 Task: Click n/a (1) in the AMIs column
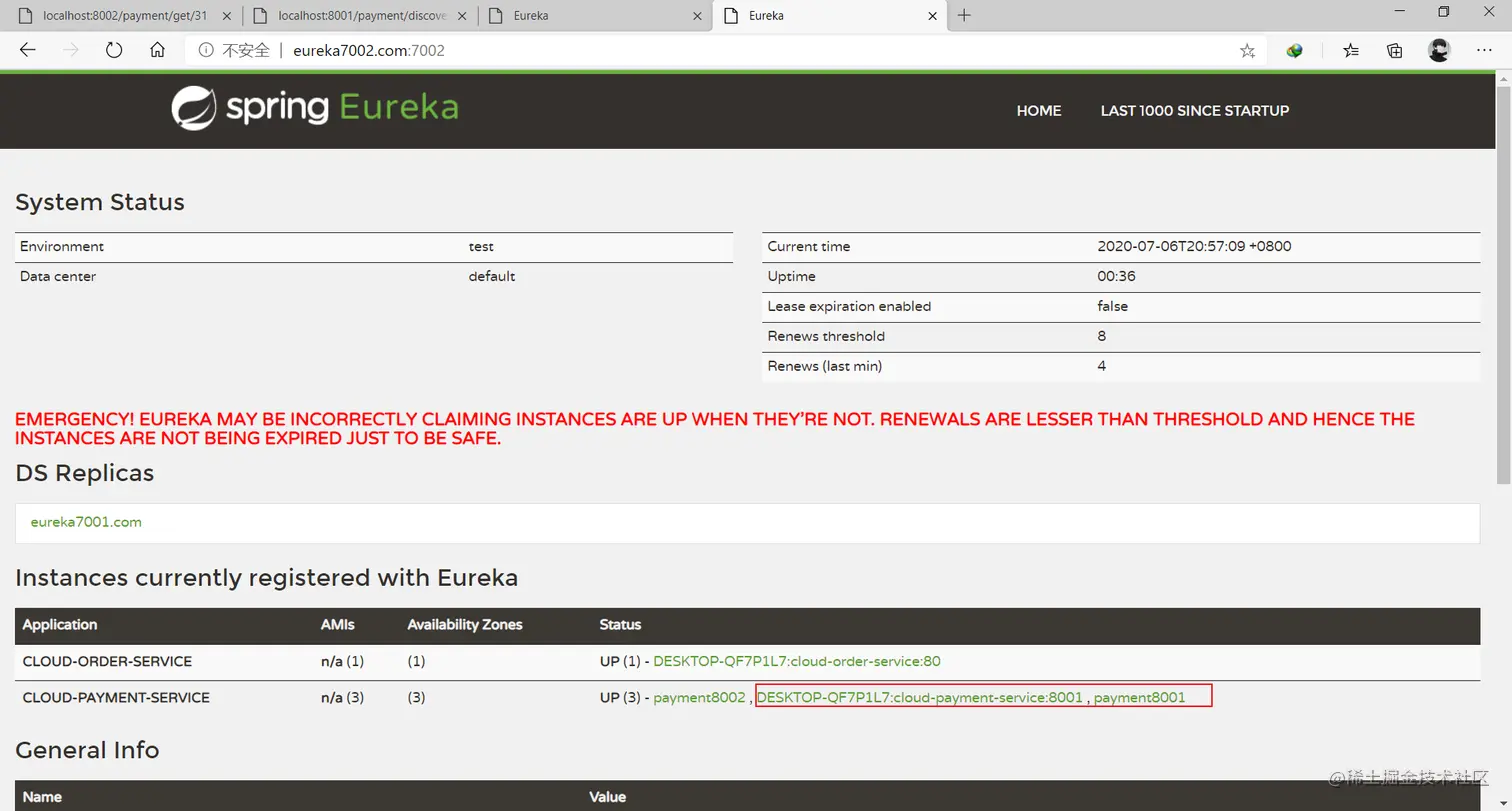point(342,661)
